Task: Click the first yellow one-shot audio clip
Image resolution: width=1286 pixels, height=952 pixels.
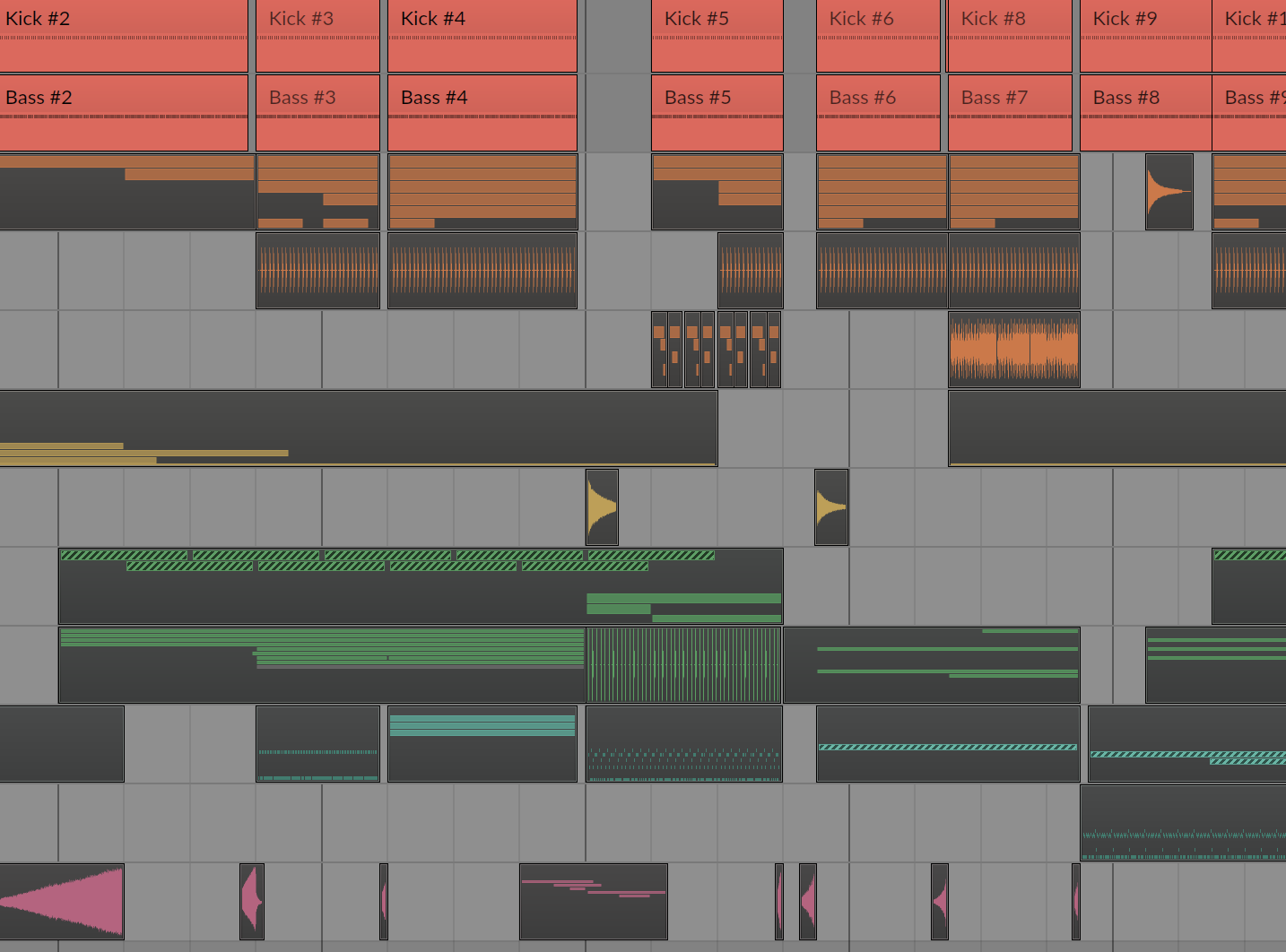Action: pyautogui.click(x=602, y=507)
